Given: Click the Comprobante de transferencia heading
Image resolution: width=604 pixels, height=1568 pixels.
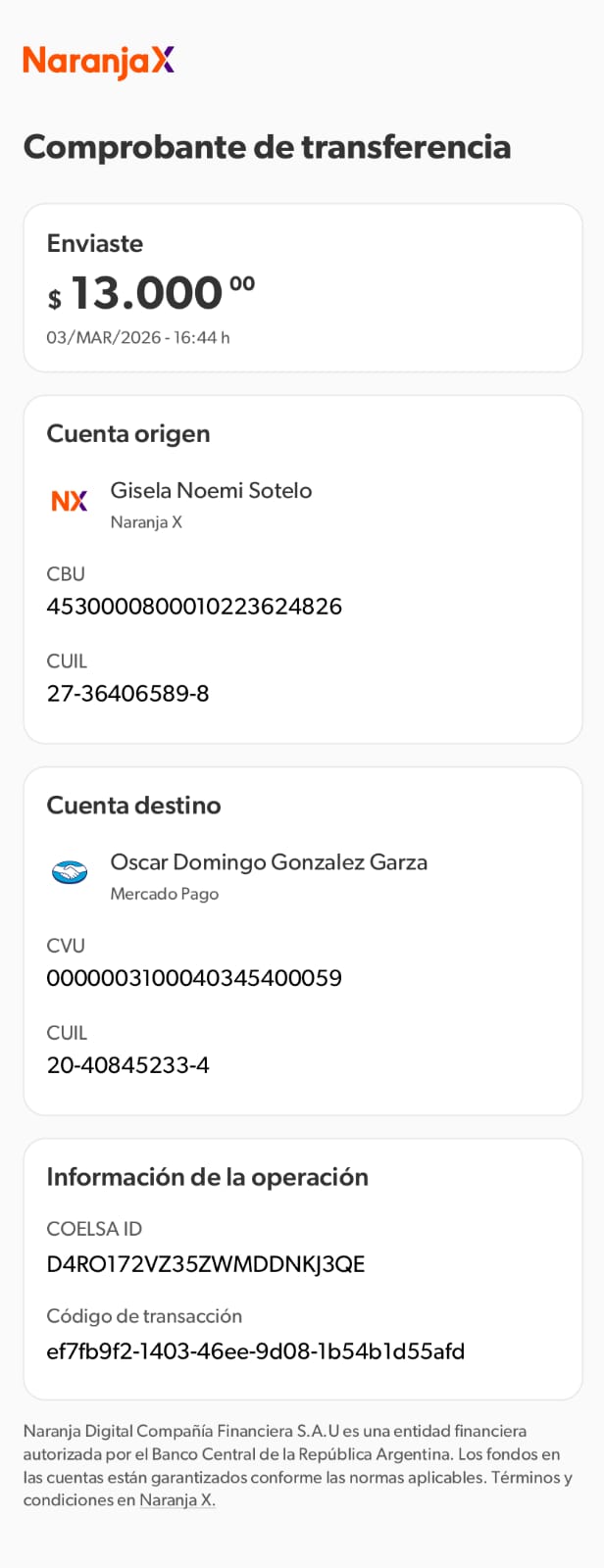Looking at the screenshot, I should point(267,147).
